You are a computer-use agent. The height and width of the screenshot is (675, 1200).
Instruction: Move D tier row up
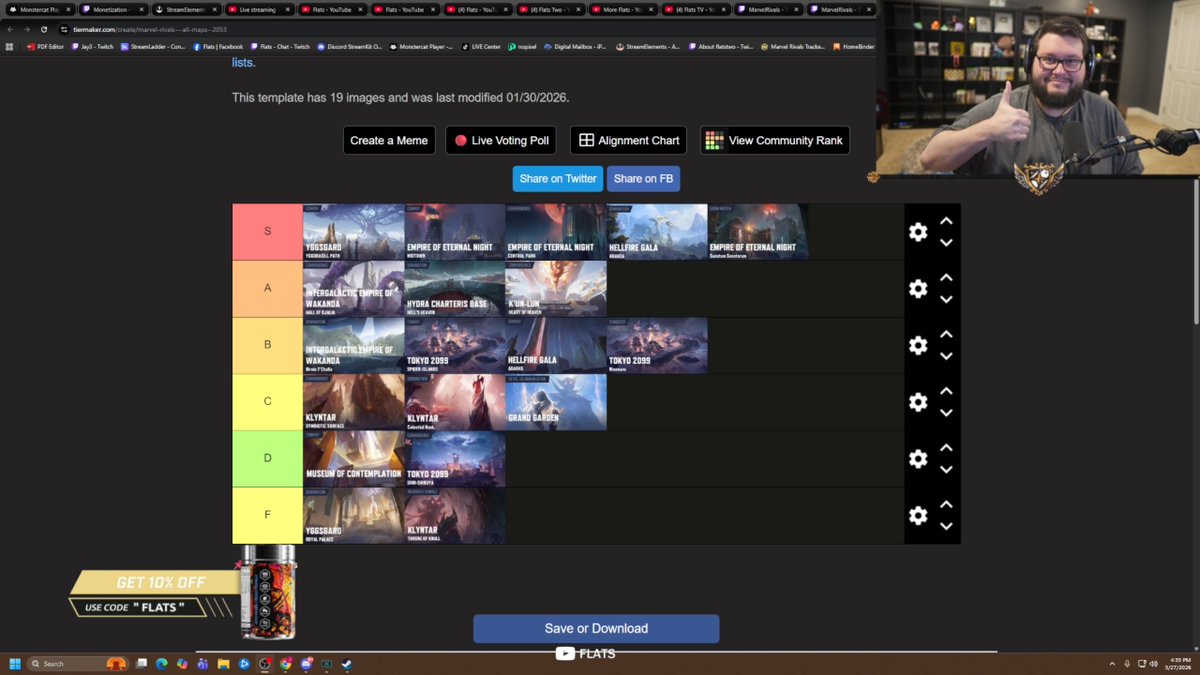tap(946, 448)
